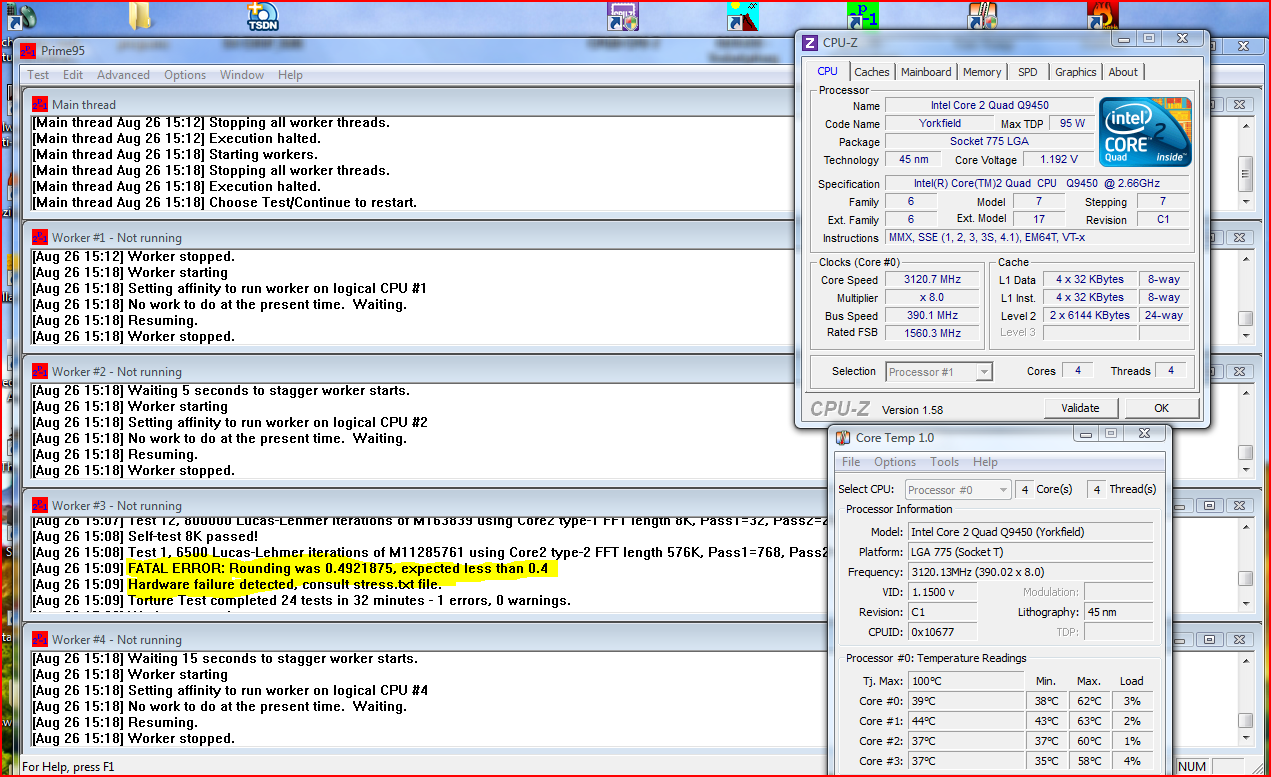Select the CPU tab in CPU-Z
Viewport: 1271px width, 777px height.
tap(828, 71)
